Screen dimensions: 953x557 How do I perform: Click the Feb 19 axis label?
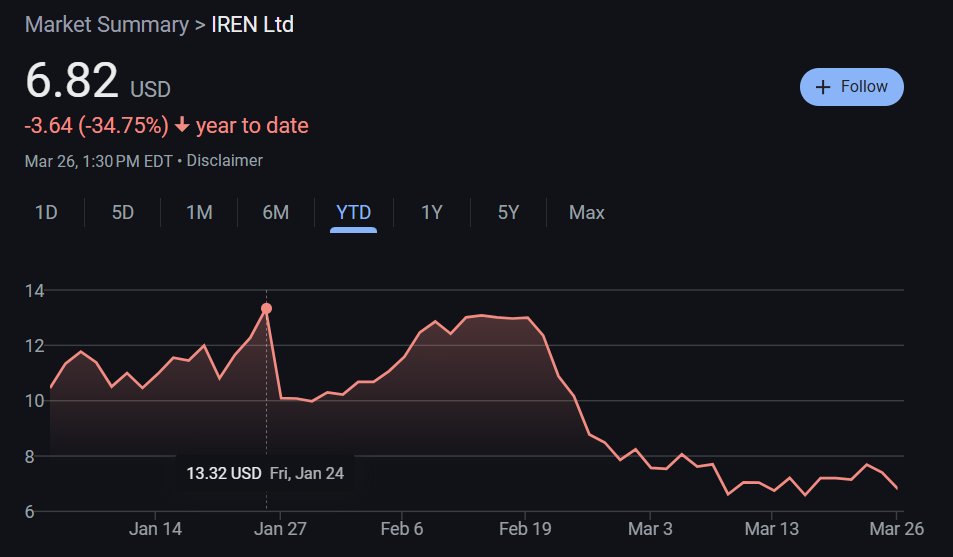click(525, 528)
